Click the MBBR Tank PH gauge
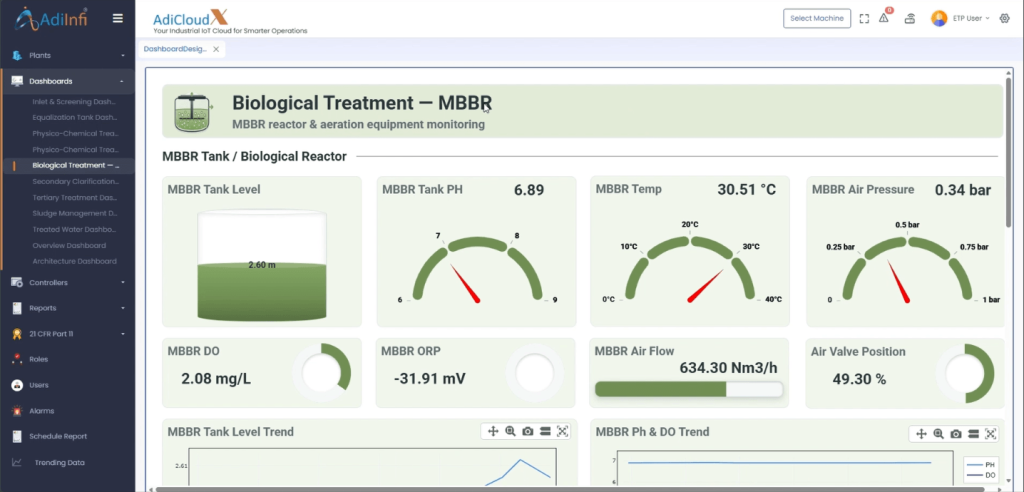The height and width of the screenshot is (492, 1024). 477,270
